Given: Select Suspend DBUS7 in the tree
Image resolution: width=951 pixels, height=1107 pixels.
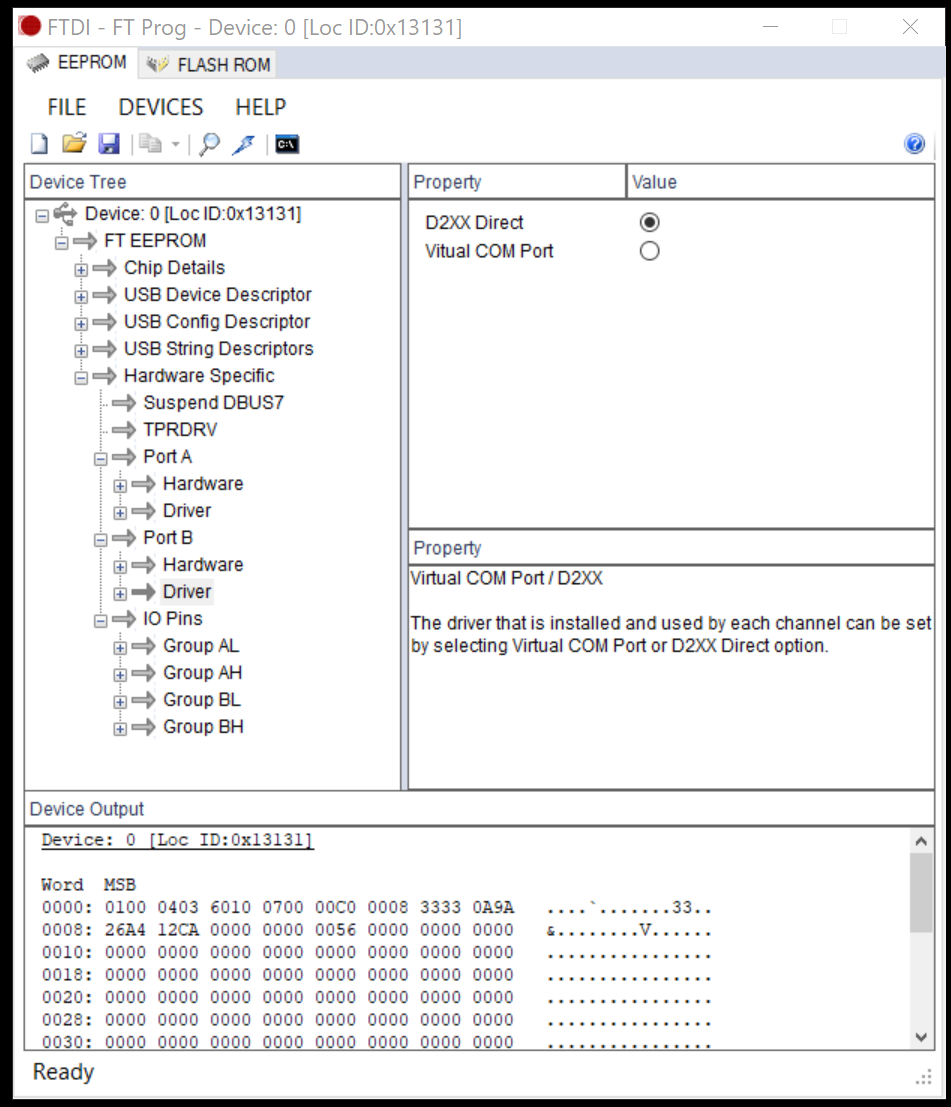Looking at the screenshot, I should 213,402.
